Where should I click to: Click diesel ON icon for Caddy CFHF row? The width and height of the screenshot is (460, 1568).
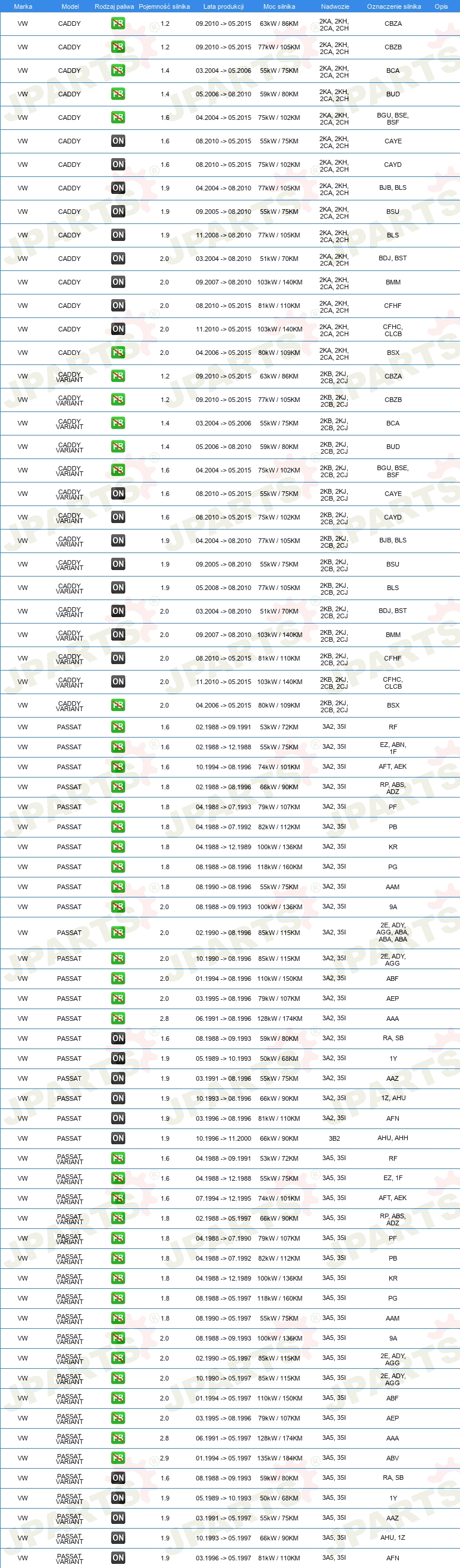coord(118,306)
